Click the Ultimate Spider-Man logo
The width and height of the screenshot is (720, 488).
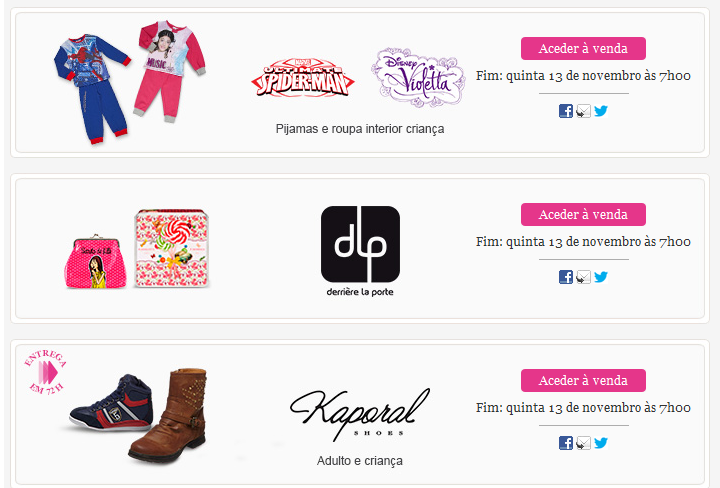[303, 78]
